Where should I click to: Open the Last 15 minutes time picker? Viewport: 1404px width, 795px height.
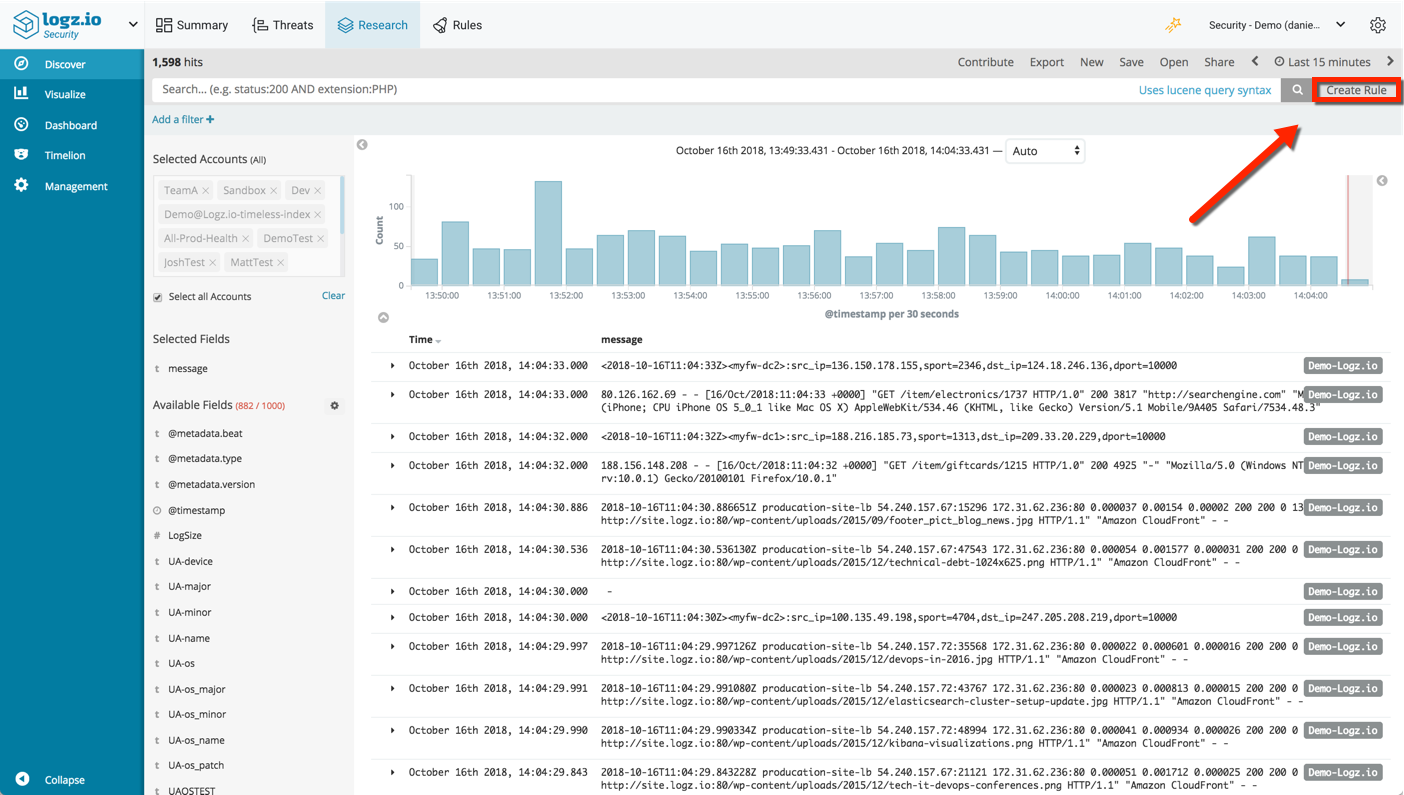coord(1321,62)
